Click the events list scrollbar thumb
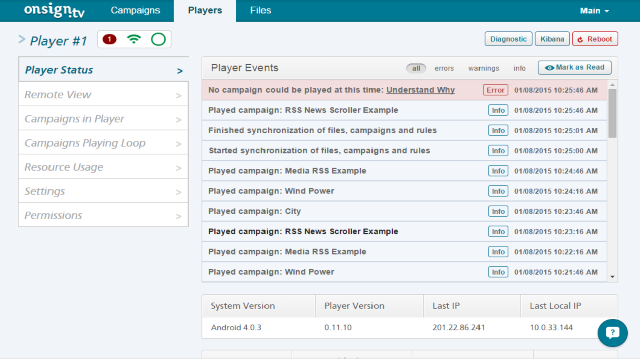This screenshot has width=640, height=360. 612,113
